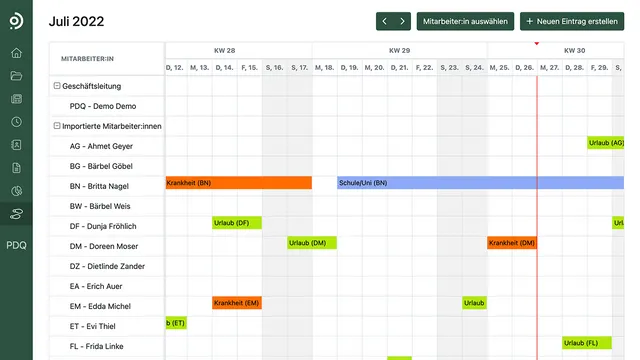
Task: Open the newspaper icon in the sidebar
Action: [x=16, y=99]
